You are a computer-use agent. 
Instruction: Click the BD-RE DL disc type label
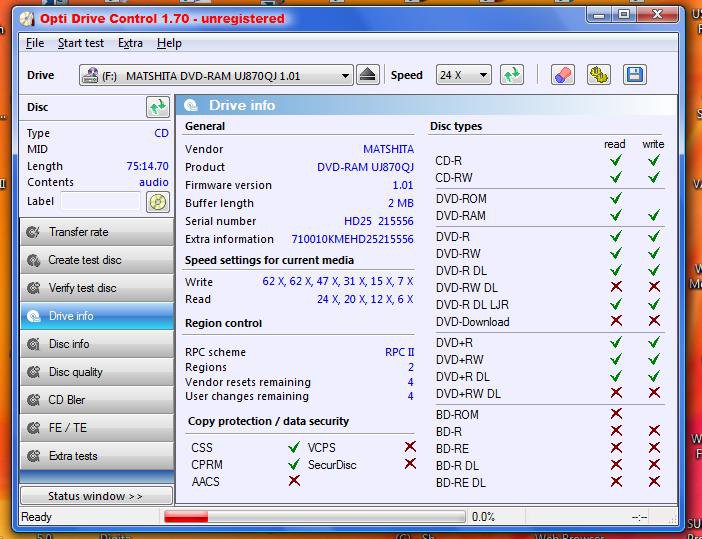coord(461,483)
